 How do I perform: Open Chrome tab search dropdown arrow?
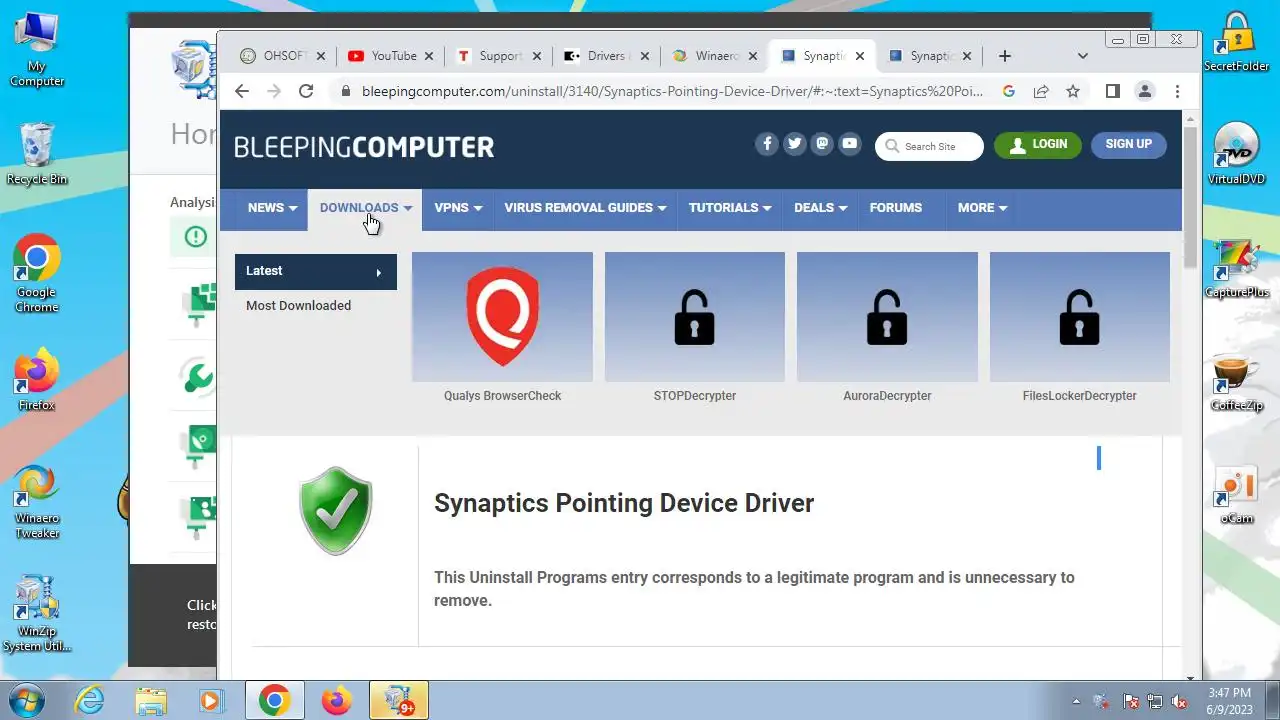[x=1083, y=56]
